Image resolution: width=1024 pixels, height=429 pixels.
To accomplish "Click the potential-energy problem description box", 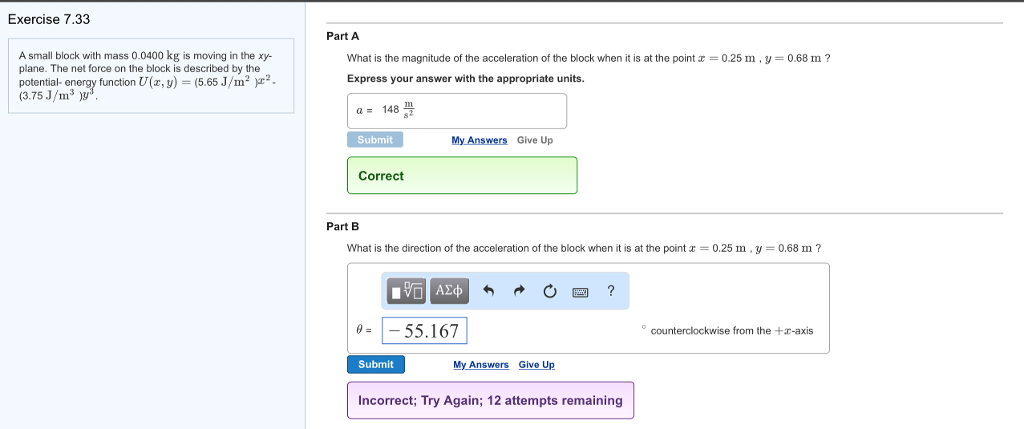I will (x=150, y=76).
